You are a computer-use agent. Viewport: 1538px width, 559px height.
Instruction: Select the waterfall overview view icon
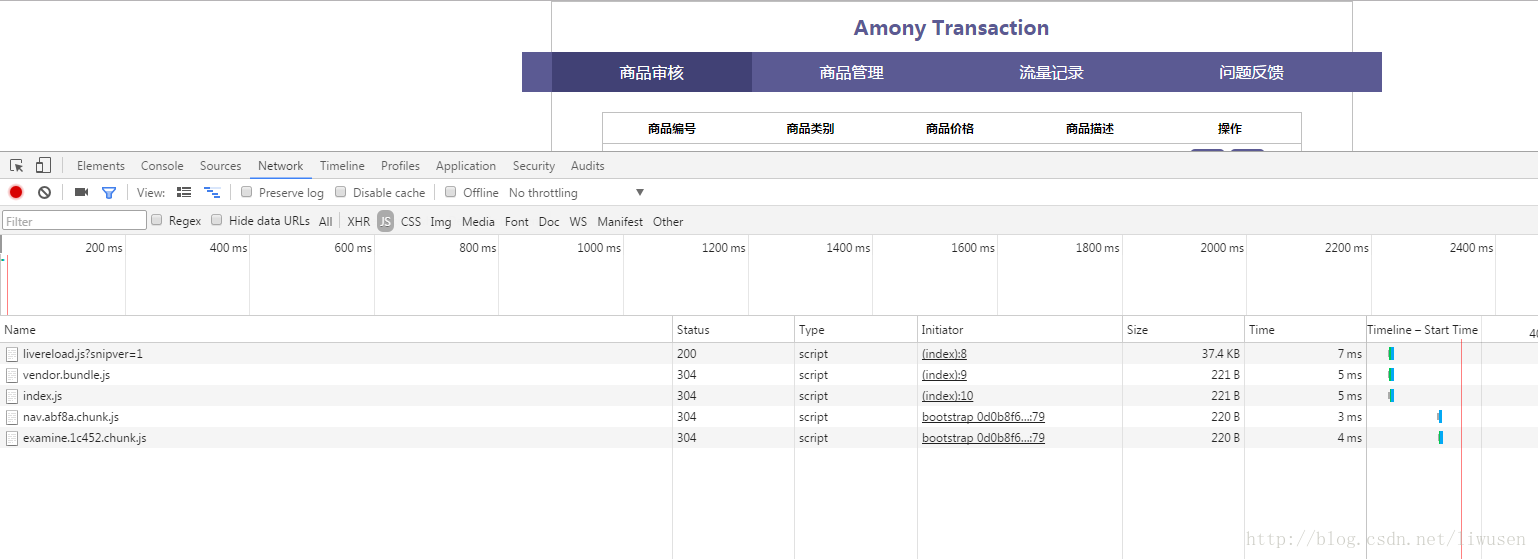pyautogui.click(x=211, y=192)
